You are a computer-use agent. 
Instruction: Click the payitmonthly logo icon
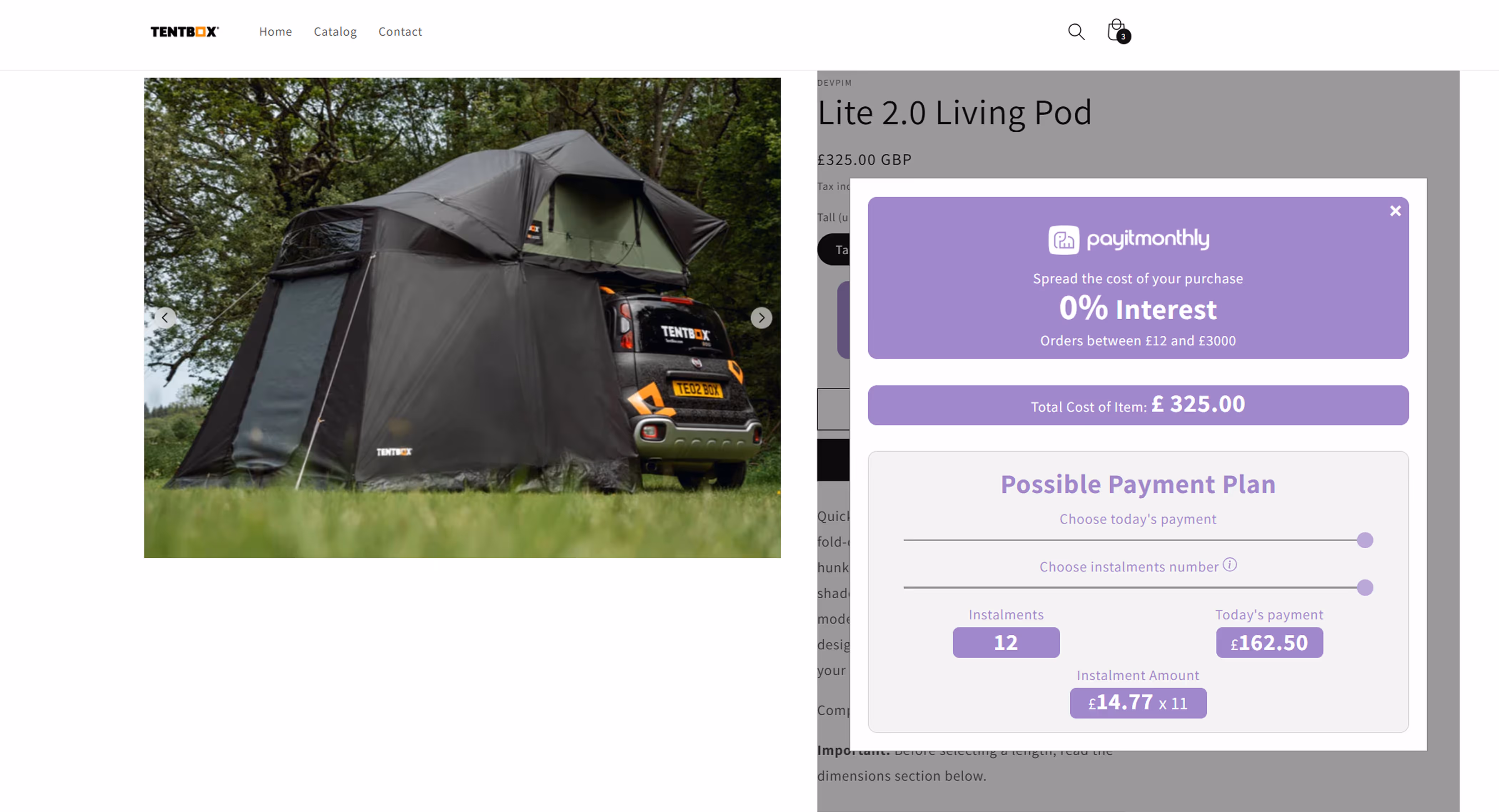(x=1064, y=240)
